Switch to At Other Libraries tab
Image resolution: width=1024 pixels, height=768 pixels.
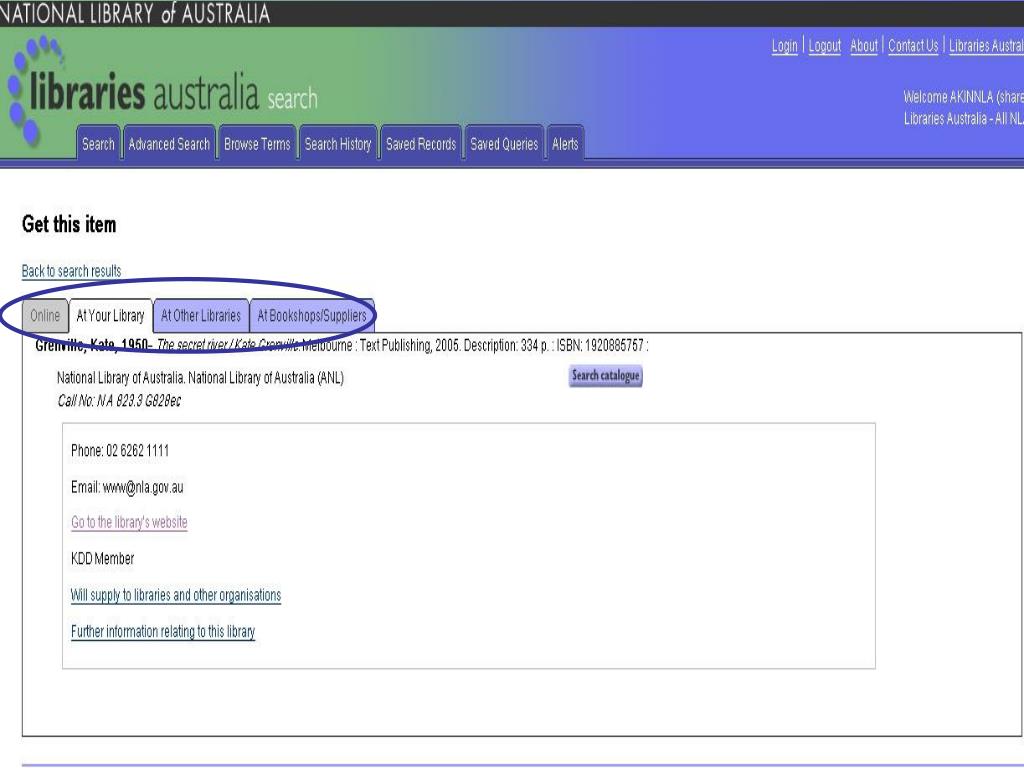(x=200, y=315)
